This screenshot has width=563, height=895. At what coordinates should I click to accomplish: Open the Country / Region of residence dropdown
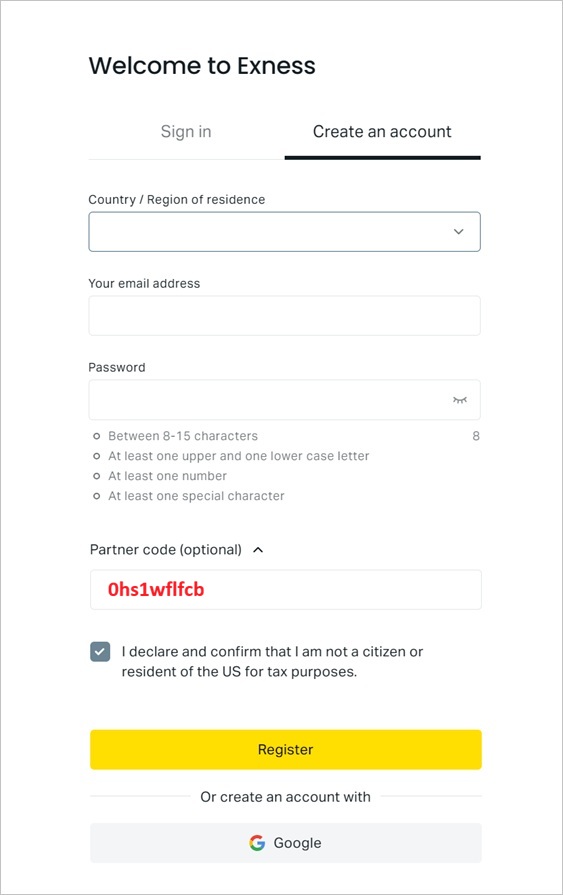pos(284,232)
